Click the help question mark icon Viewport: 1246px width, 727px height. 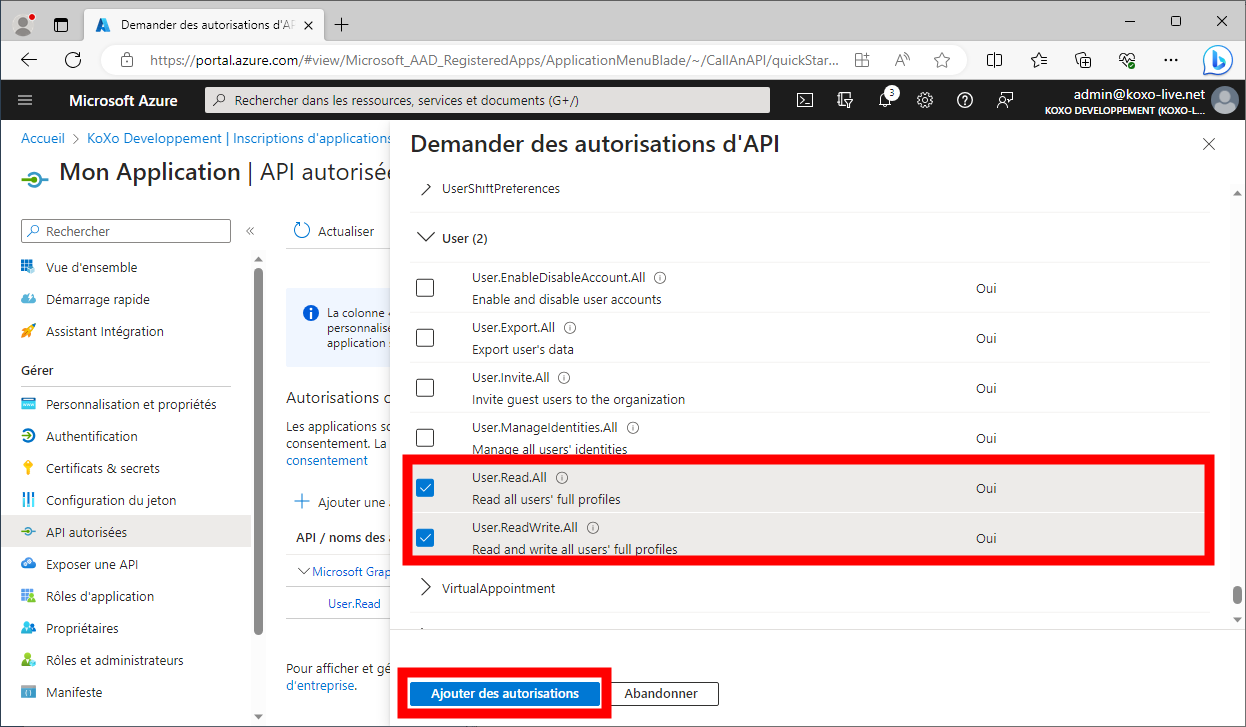coord(965,100)
